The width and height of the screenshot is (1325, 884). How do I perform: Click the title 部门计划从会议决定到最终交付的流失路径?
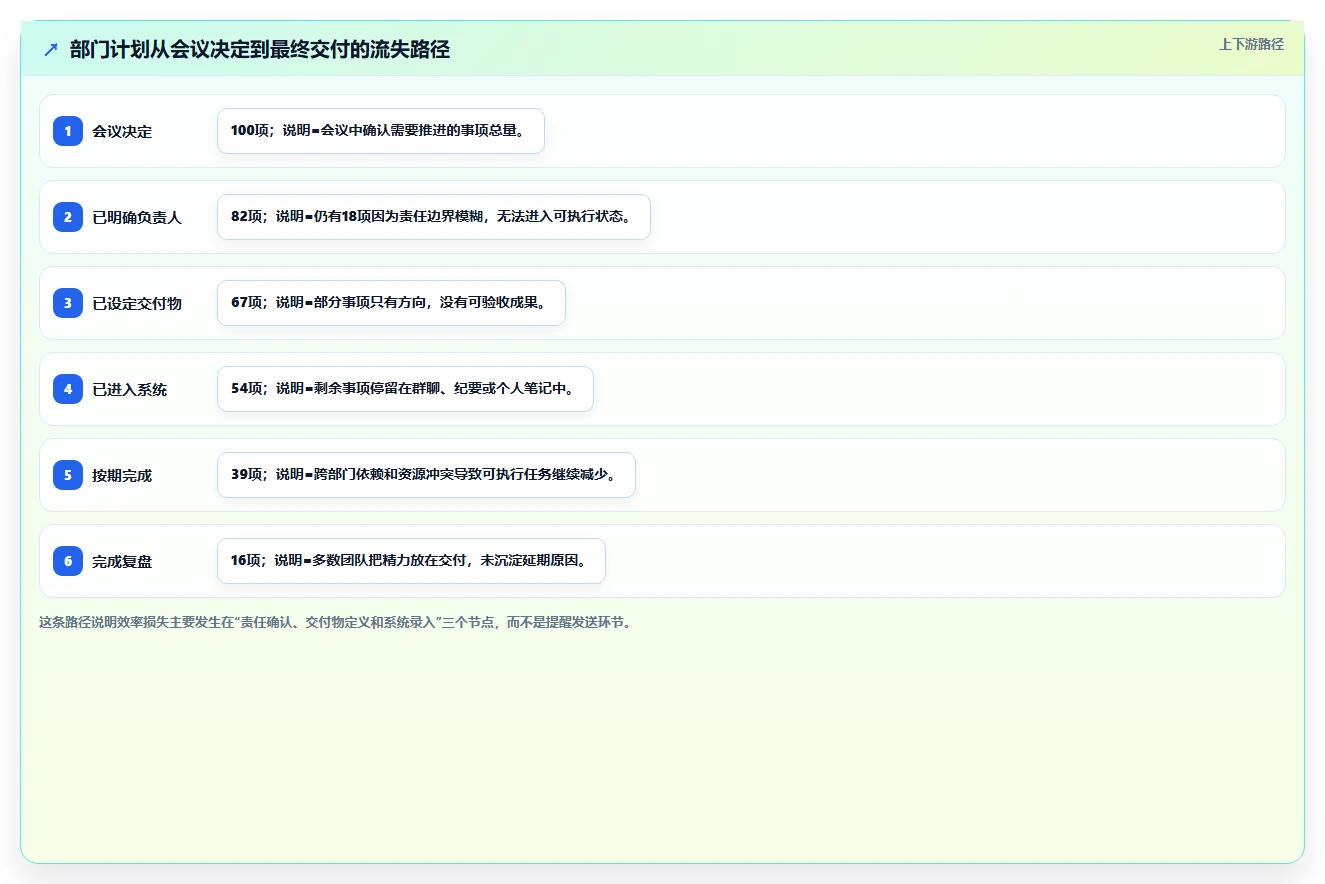coord(260,50)
